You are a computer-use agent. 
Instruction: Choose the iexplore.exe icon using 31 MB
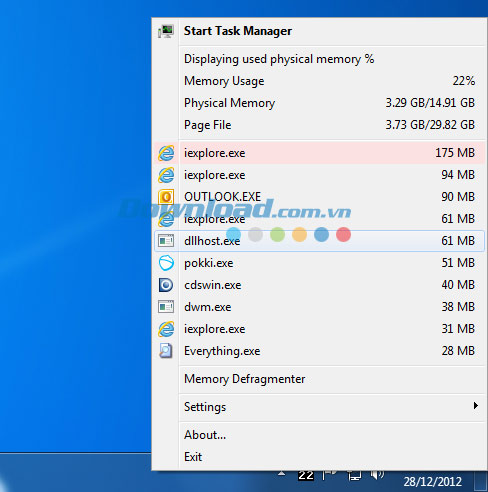point(166,329)
